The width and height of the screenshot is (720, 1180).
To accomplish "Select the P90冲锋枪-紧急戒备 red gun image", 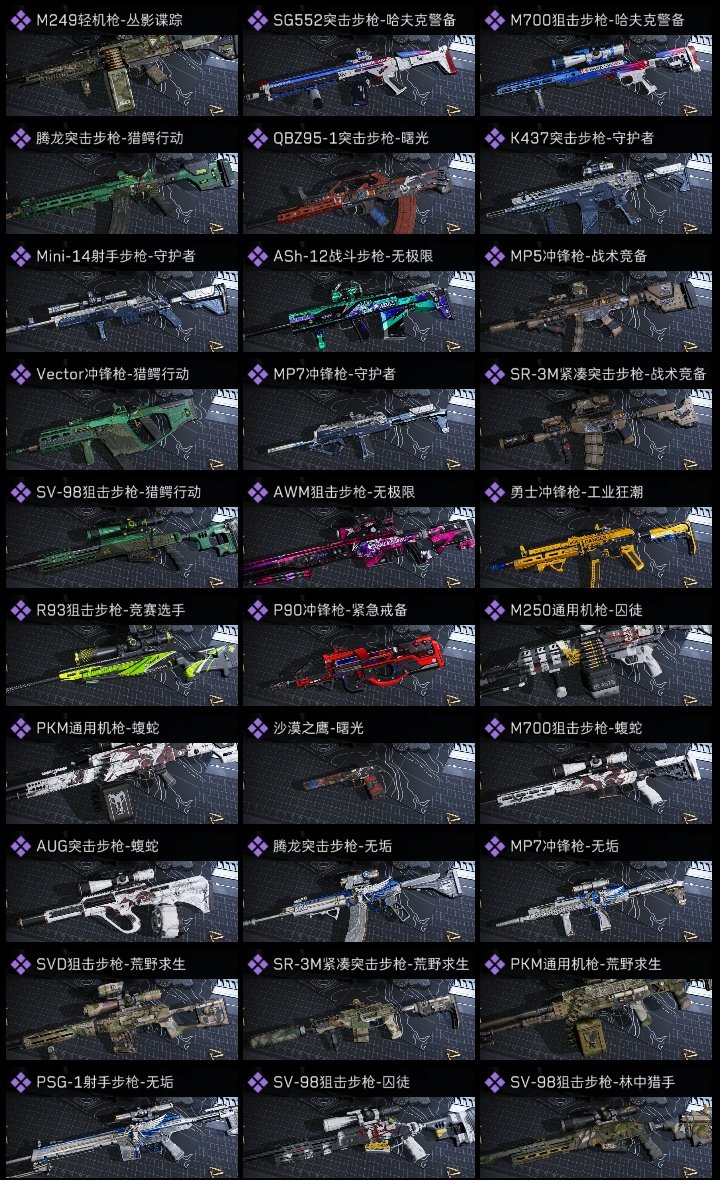I will [359, 665].
